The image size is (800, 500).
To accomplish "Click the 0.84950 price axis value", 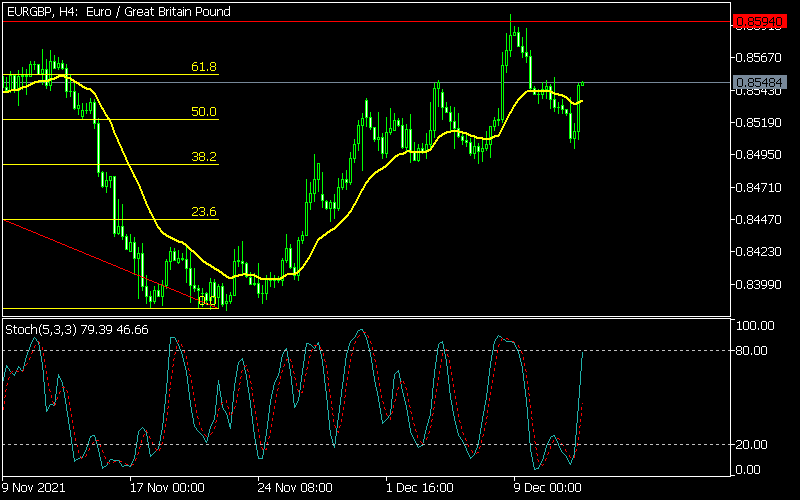I will [x=759, y=154].
